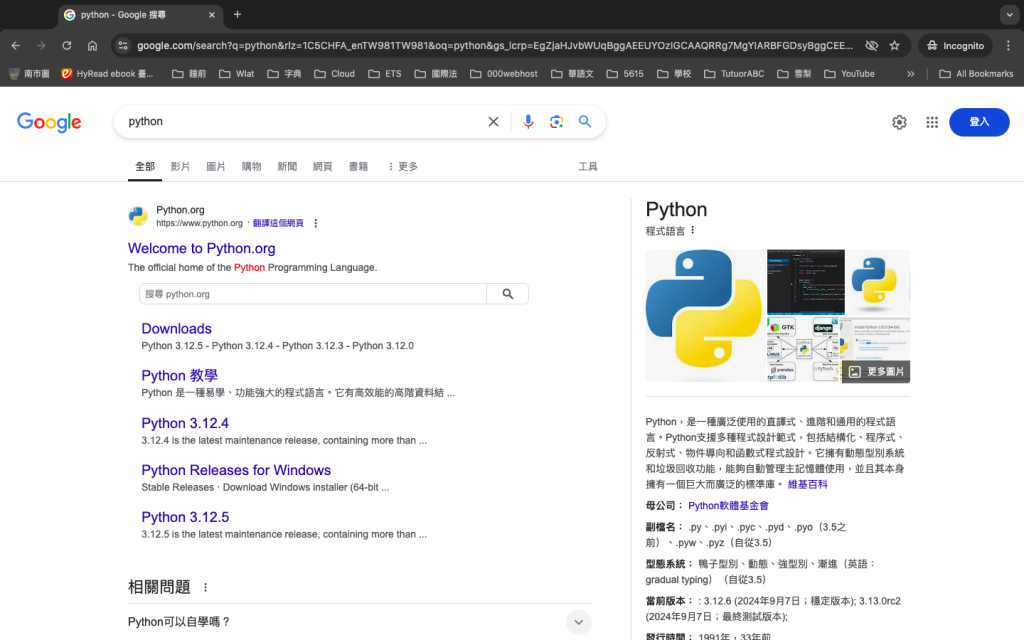Image resolution: width=1024 pixels, height=640 pixels.
Task: Click the browser back arrow
Action: point(16,46)
